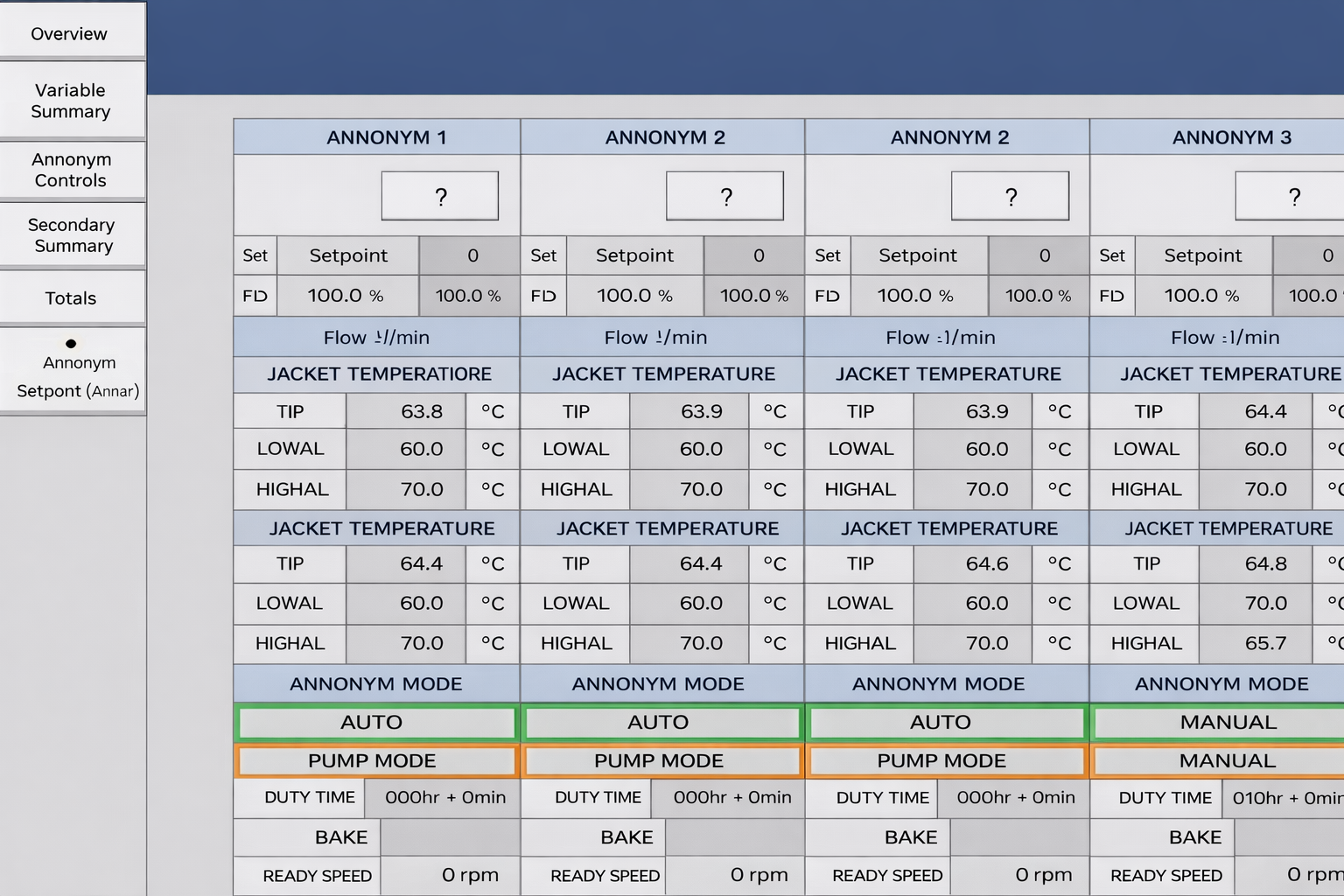Image resolution: width=1344 pixels, height=896 pixels.
Task: Select the Totals sidebar button
Action: click(x=72, y=297)
